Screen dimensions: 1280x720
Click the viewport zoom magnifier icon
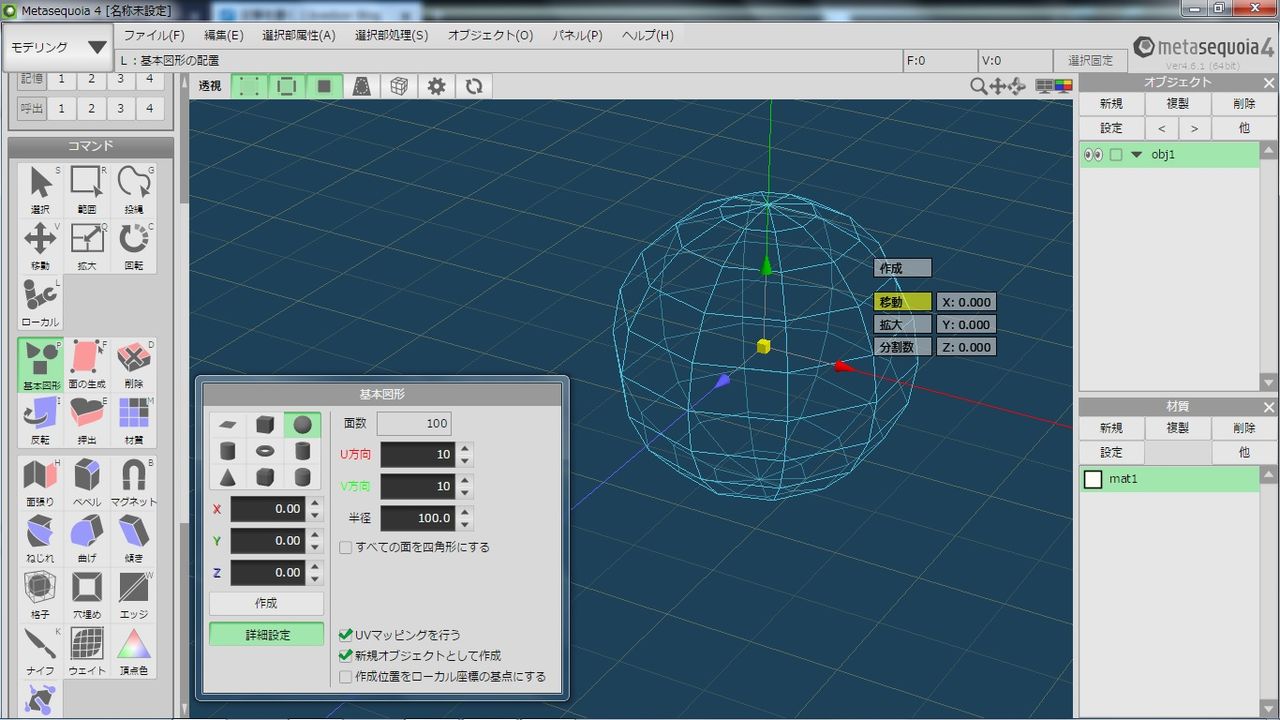(x=979, y=87)
